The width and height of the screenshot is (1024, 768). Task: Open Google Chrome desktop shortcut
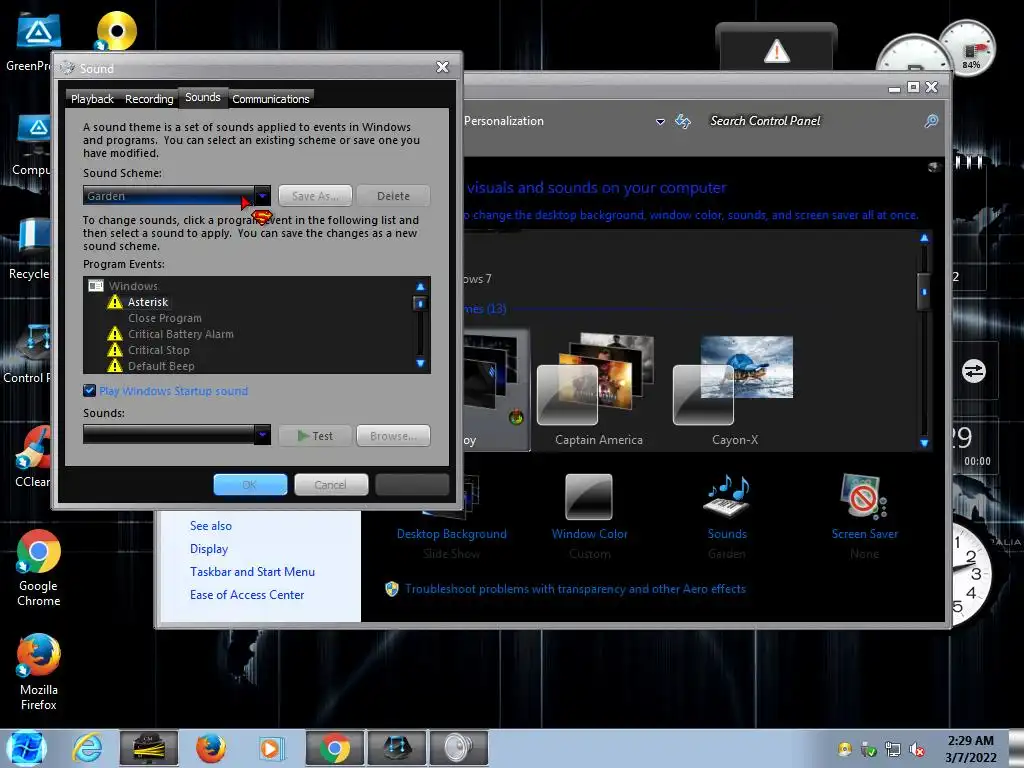(x=39, y=567)
